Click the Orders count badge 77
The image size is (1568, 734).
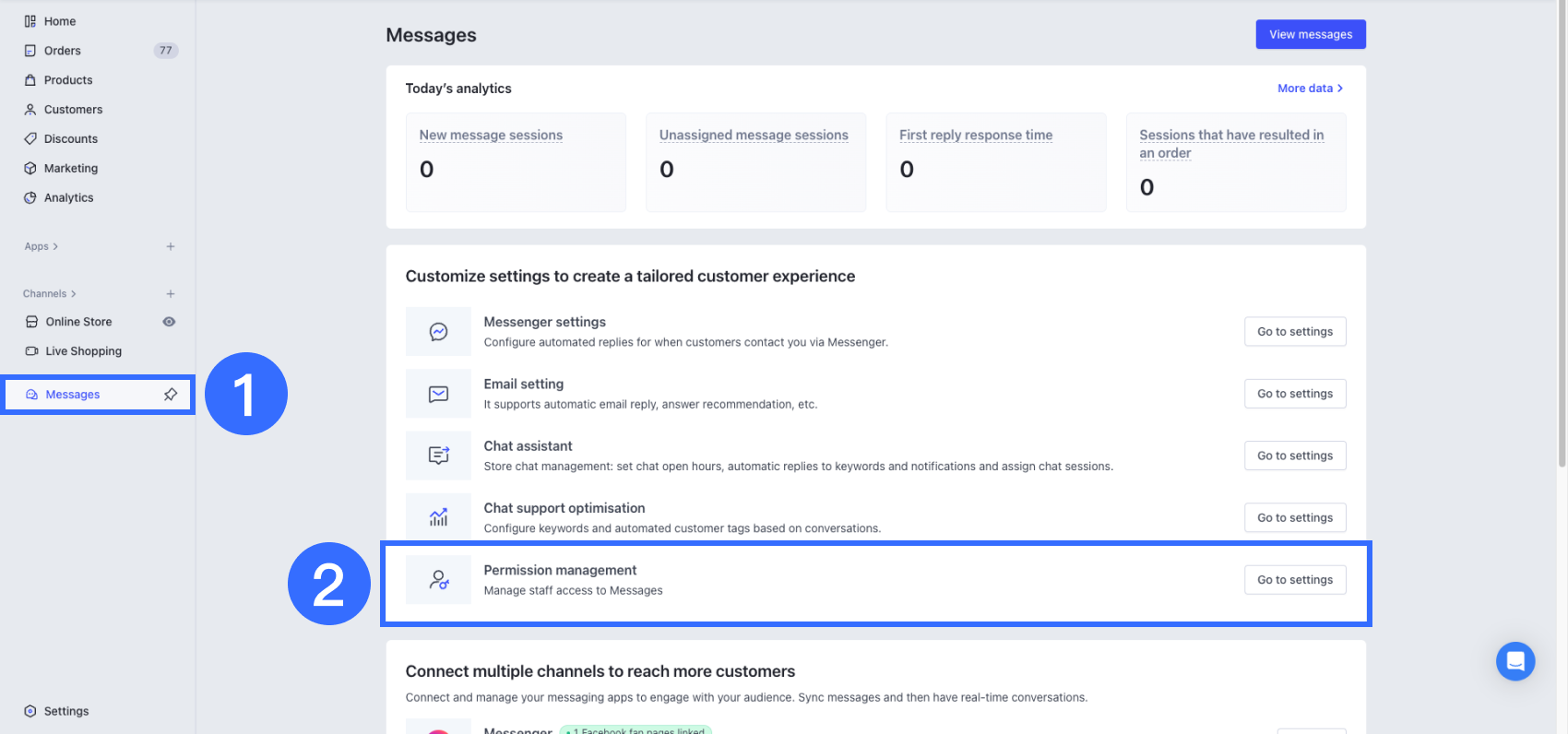pyautogui.click(x=166, y=51)
